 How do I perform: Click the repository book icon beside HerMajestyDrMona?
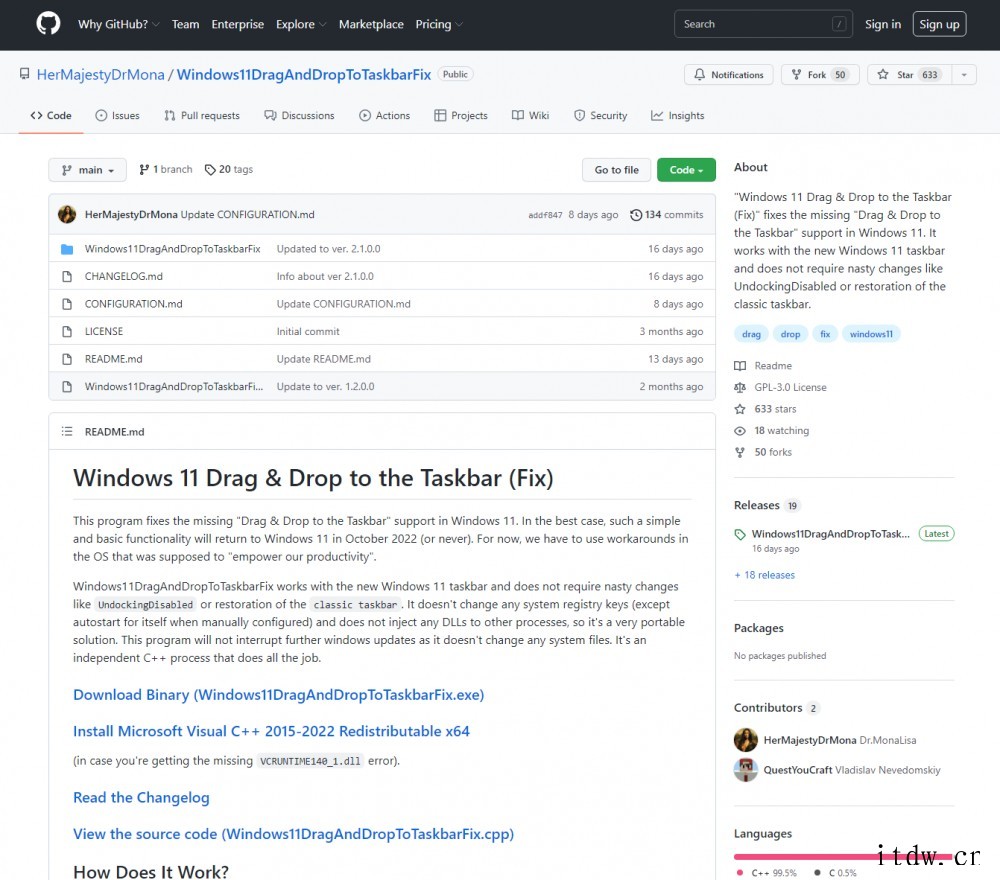pyautogui.click(x=24, y=74)
